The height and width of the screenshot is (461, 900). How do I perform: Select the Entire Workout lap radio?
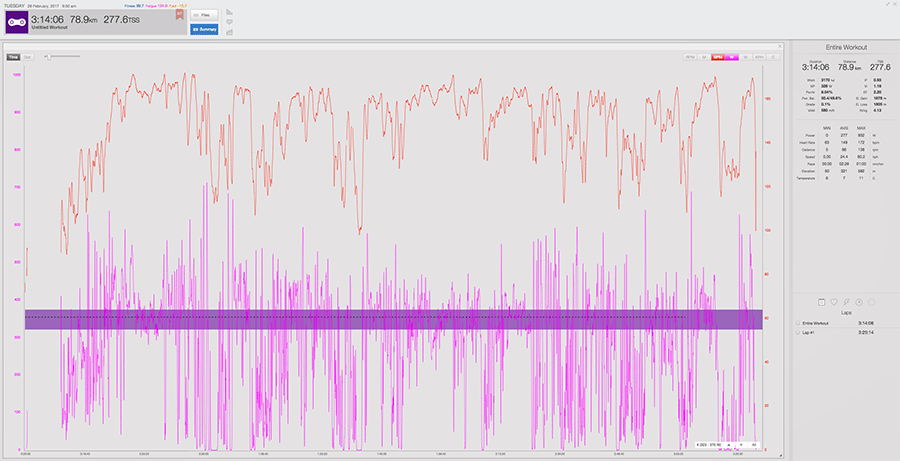(x=797, y=323)
